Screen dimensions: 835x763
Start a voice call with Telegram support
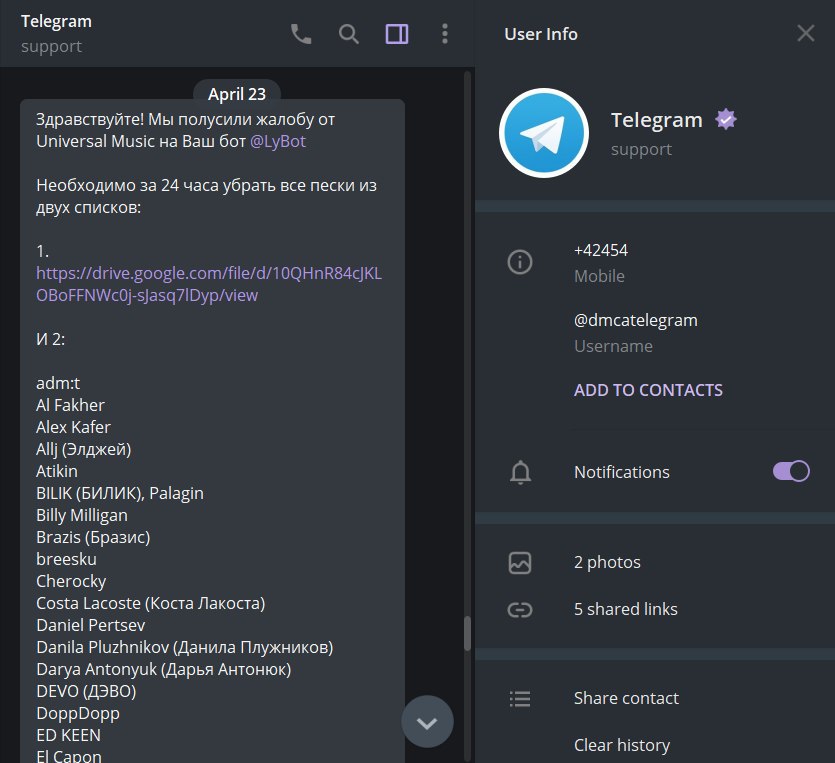[301, 34]
